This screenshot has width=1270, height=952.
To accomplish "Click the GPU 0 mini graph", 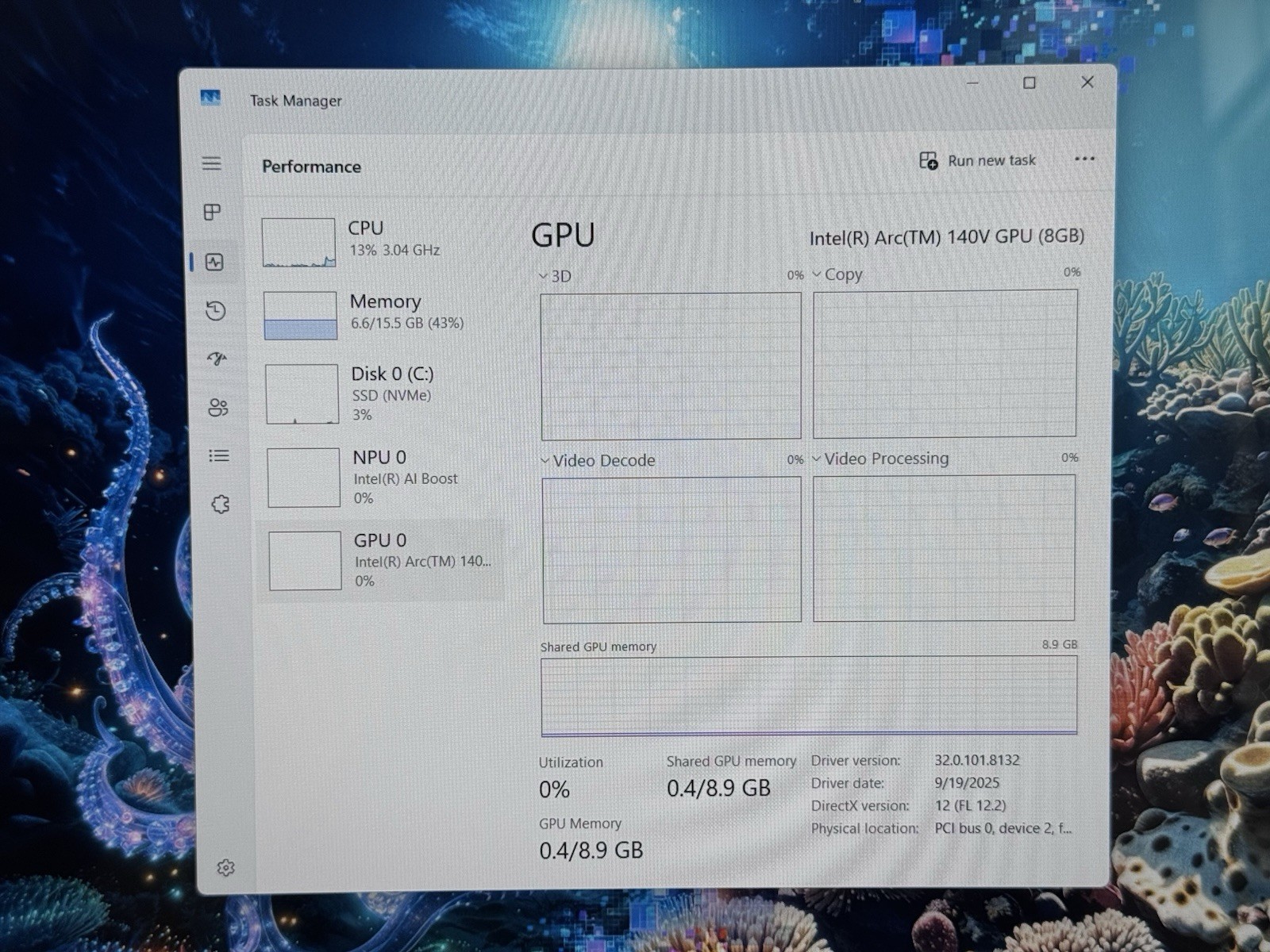I will (306, 561).
